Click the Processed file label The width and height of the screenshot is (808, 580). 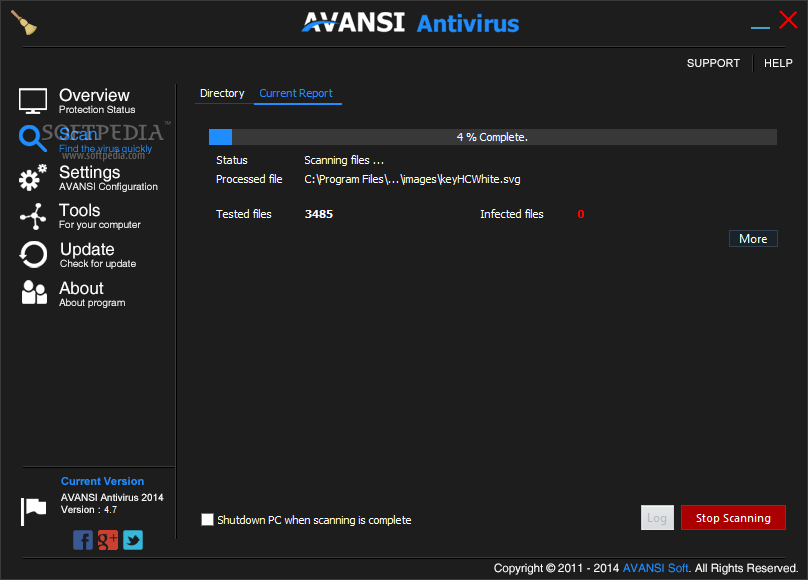click(249, 179)
